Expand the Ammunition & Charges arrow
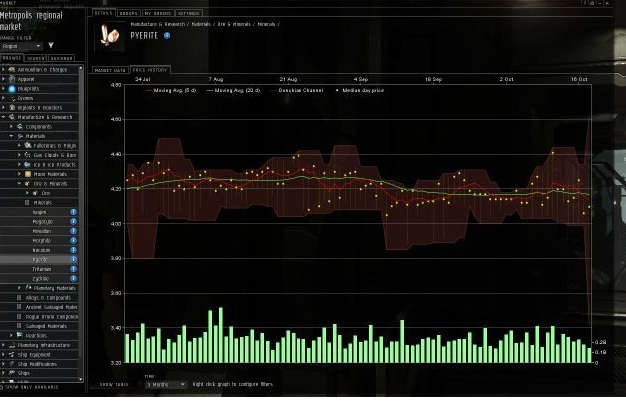 [3, 69]
